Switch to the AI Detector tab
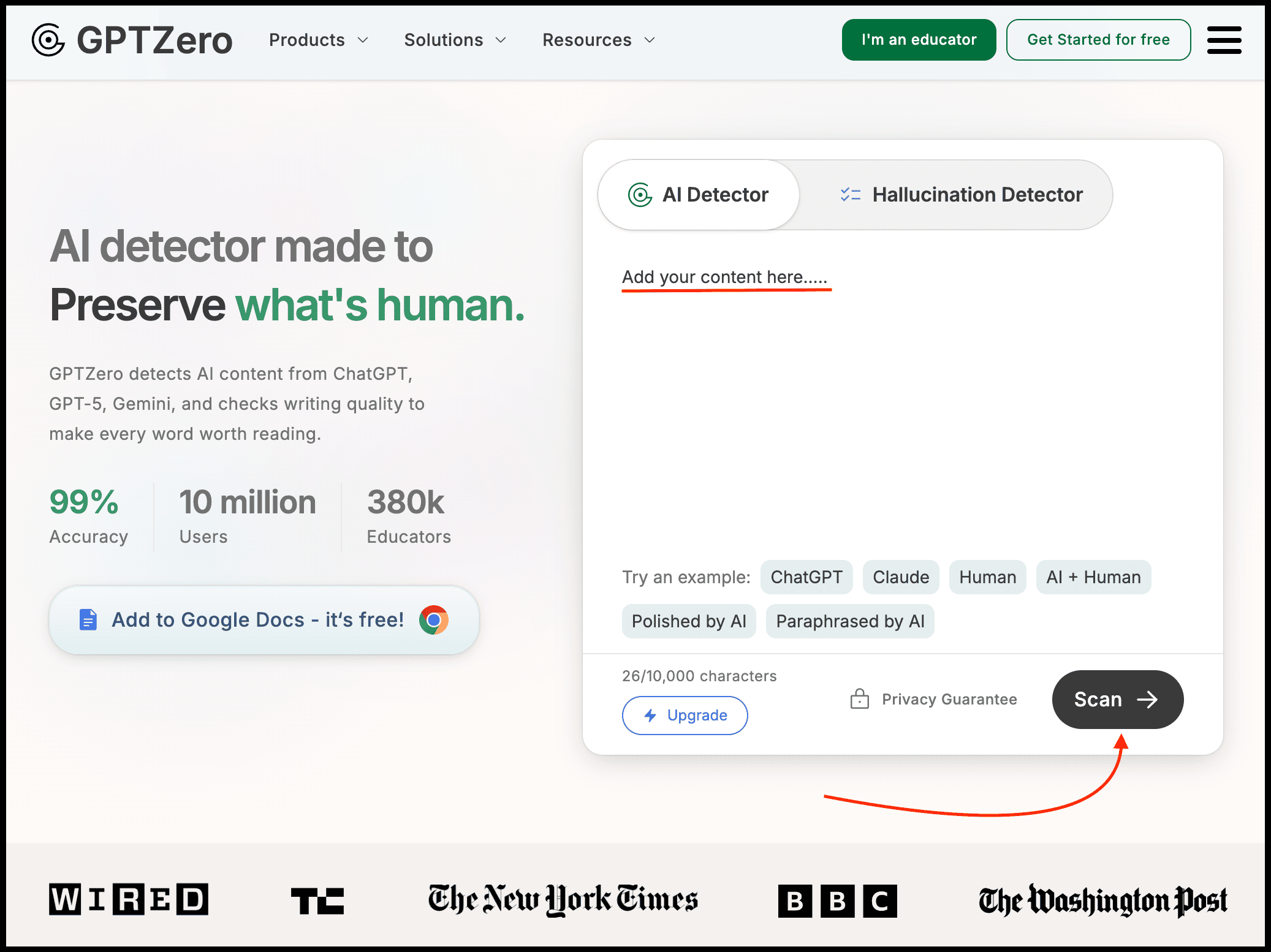 pyautogui.click(x=699, y=195)
